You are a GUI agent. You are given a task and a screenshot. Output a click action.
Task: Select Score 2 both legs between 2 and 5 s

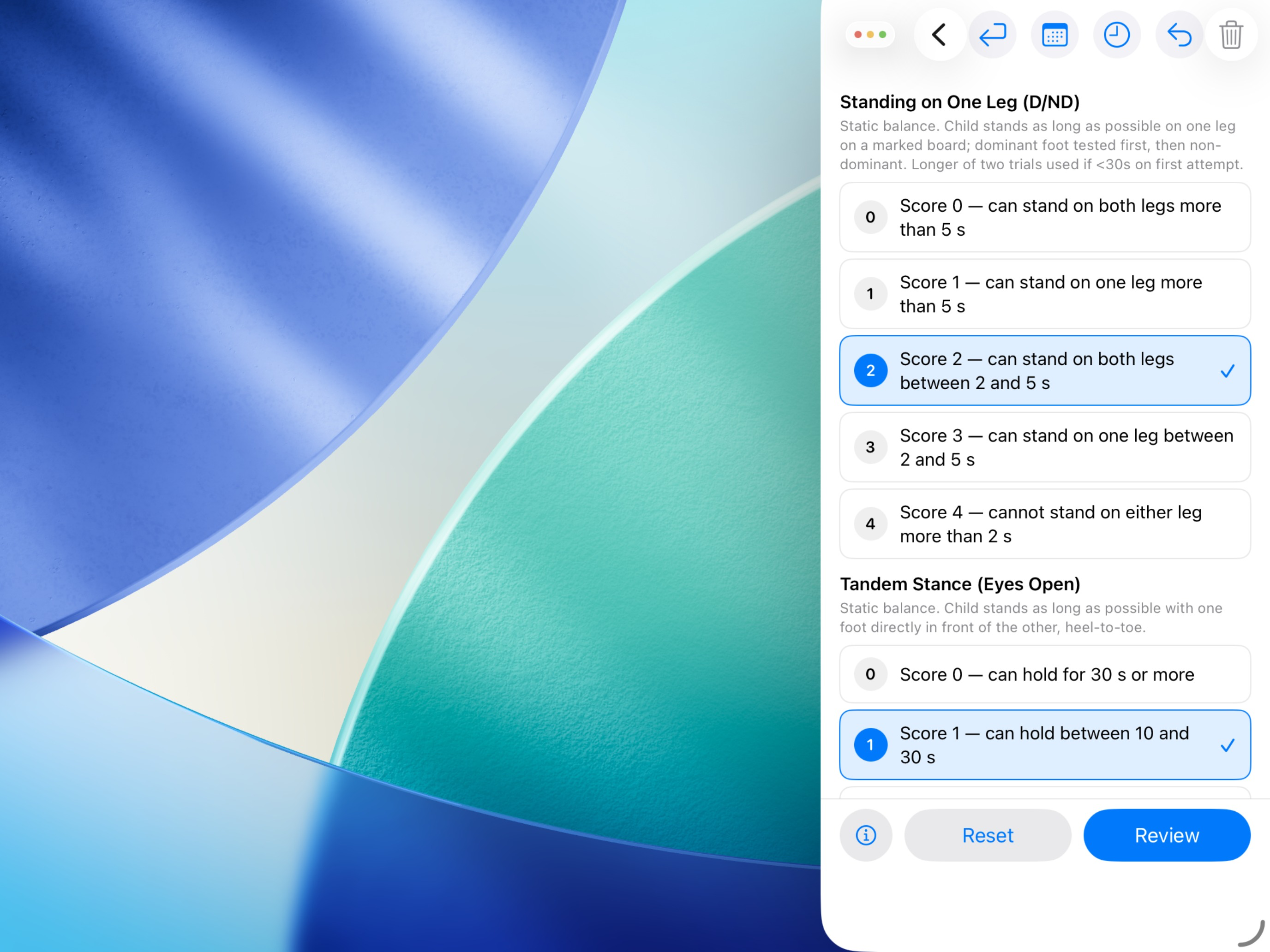(1045, 371)
